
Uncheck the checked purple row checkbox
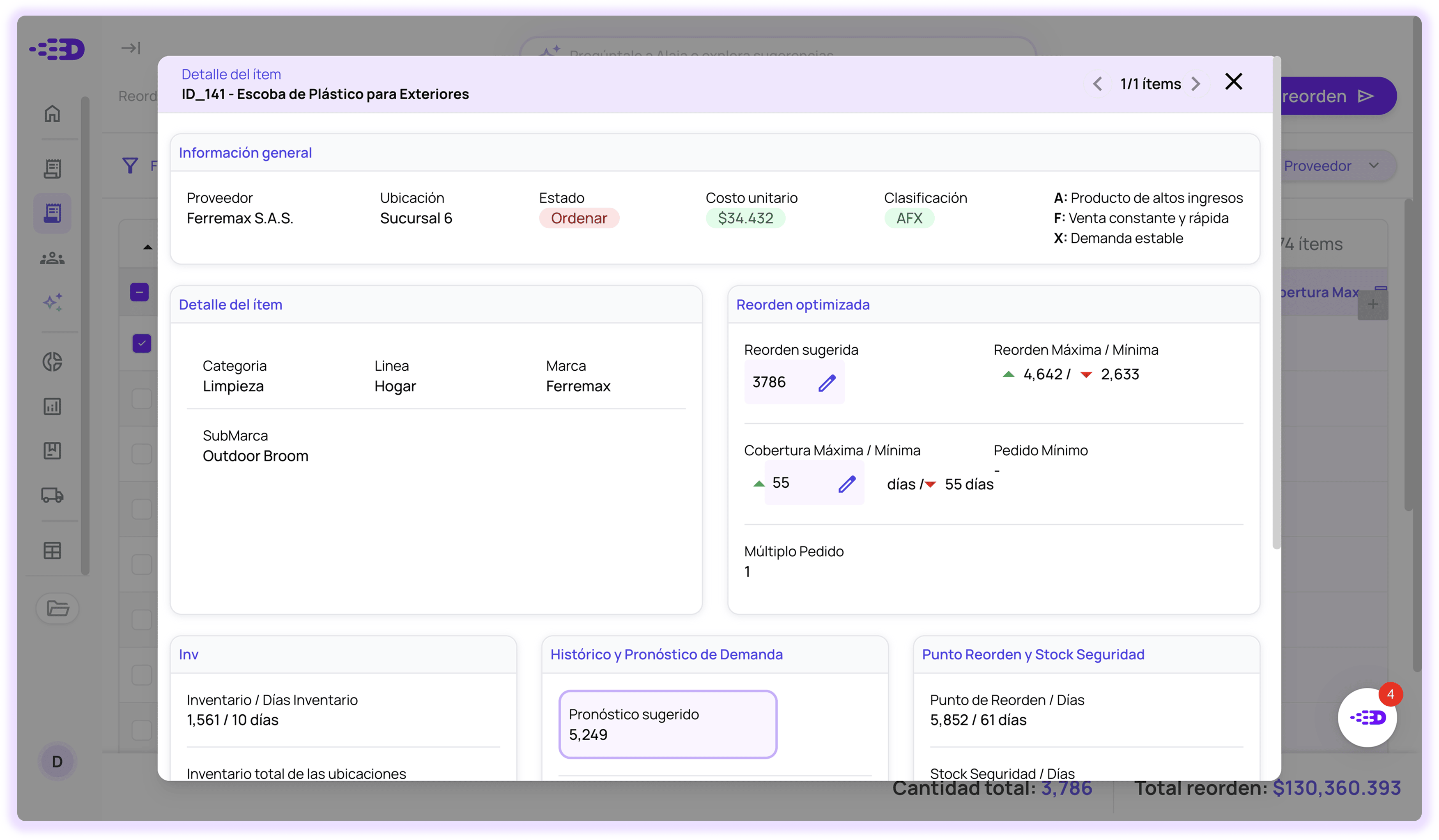[141, 343]
